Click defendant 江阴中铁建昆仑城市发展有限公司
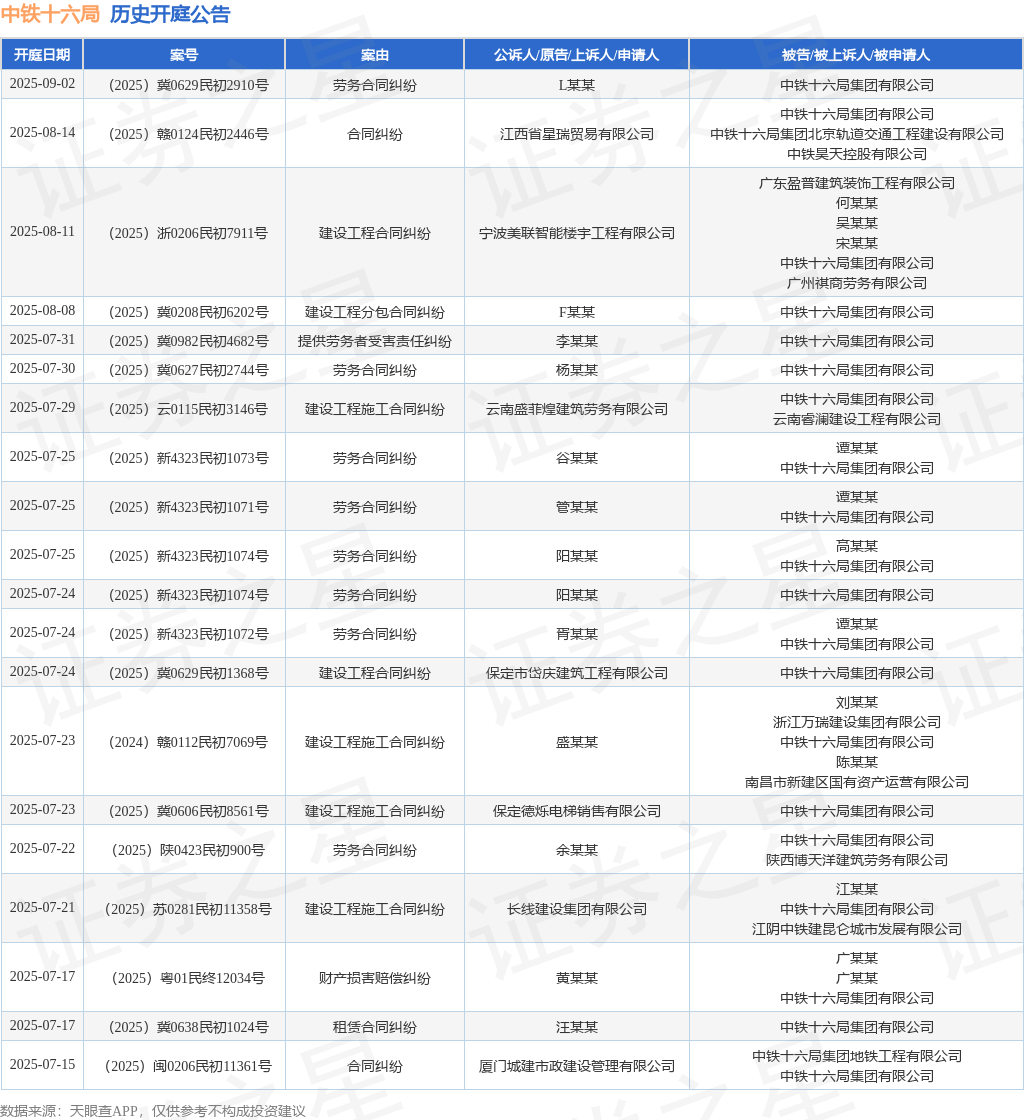The width and height of the screenshot is (1024, 1120). [x=857, y=929]
